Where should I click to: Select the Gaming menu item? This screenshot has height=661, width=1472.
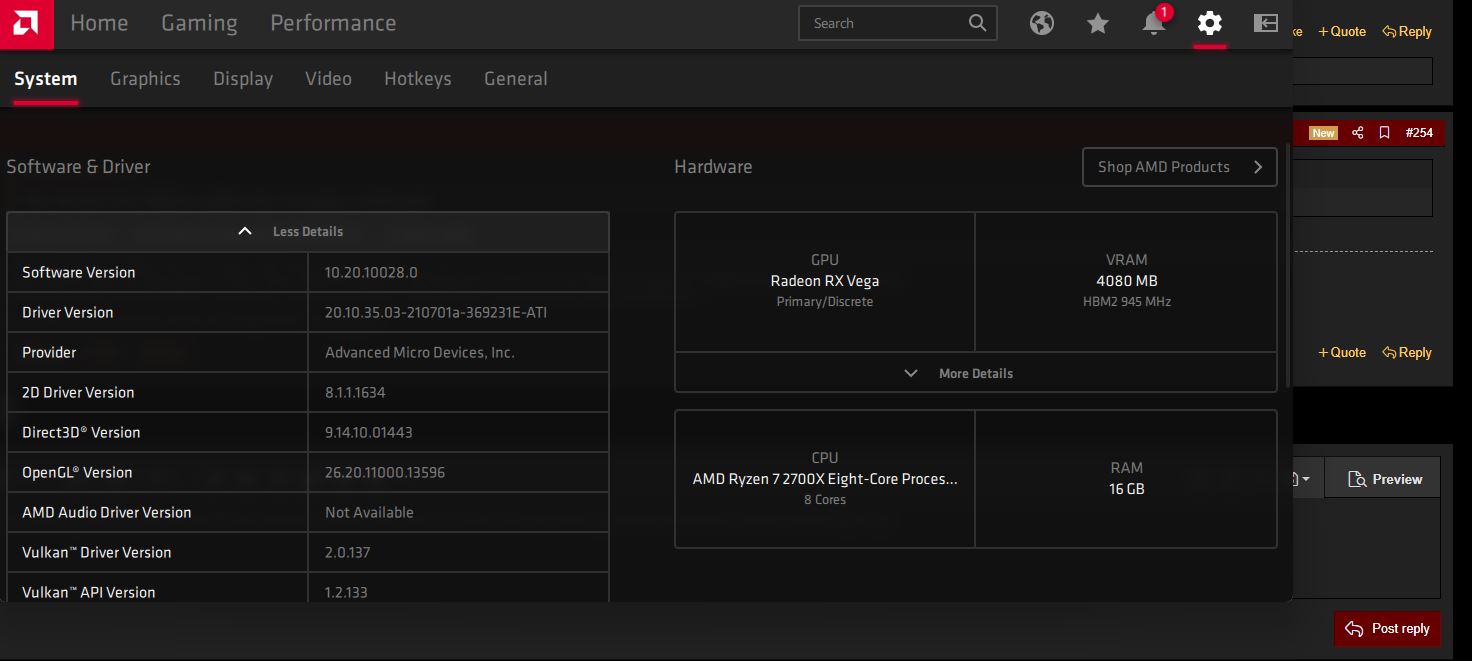(199, 23)
